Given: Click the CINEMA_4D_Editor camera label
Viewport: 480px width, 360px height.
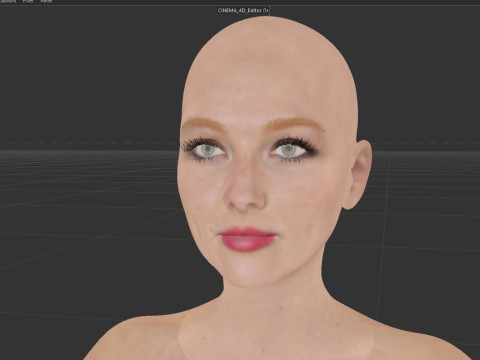Looking at the screenshot, I should point(240,10).
